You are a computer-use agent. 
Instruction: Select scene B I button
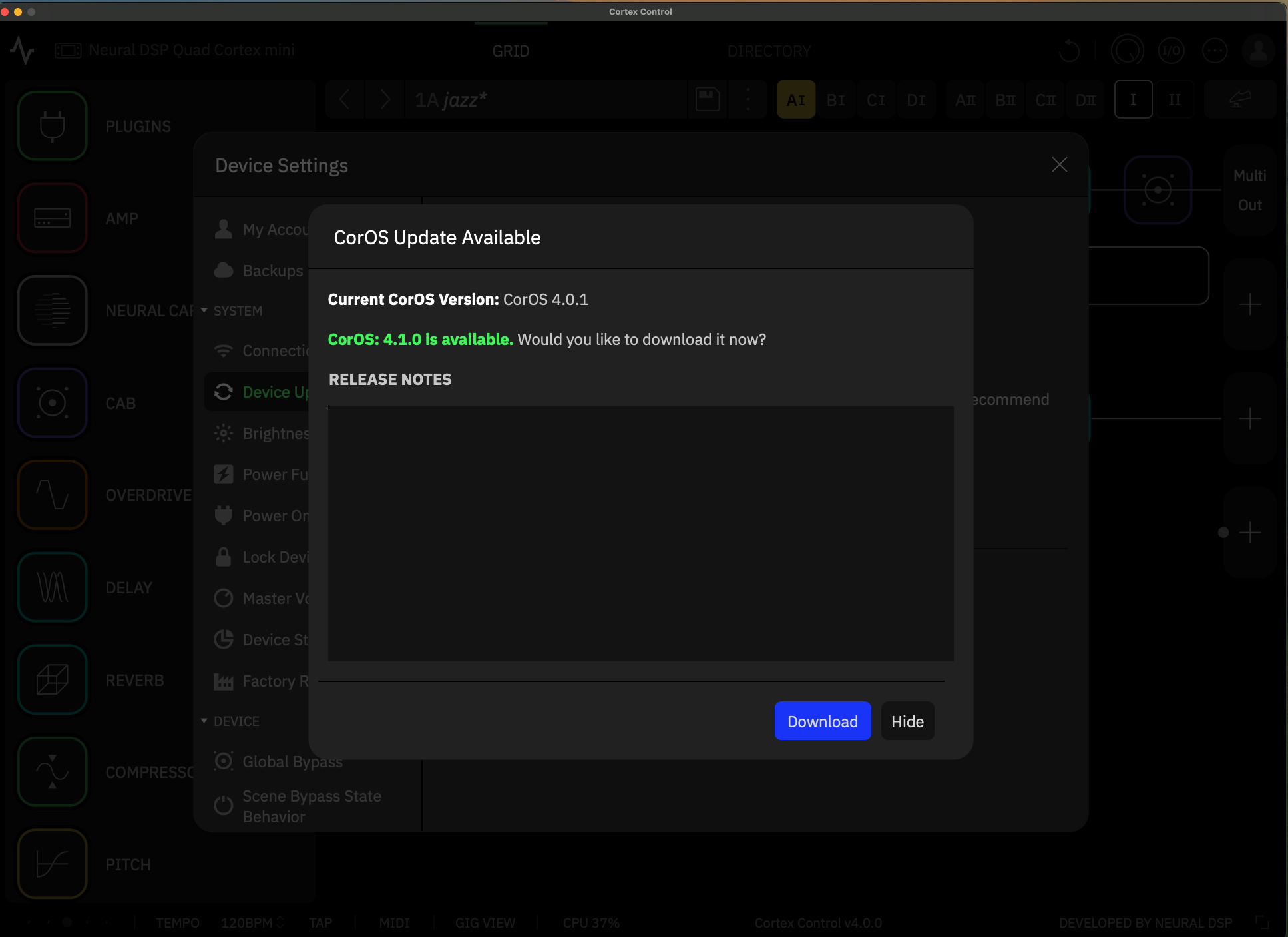tap(836, 100)
